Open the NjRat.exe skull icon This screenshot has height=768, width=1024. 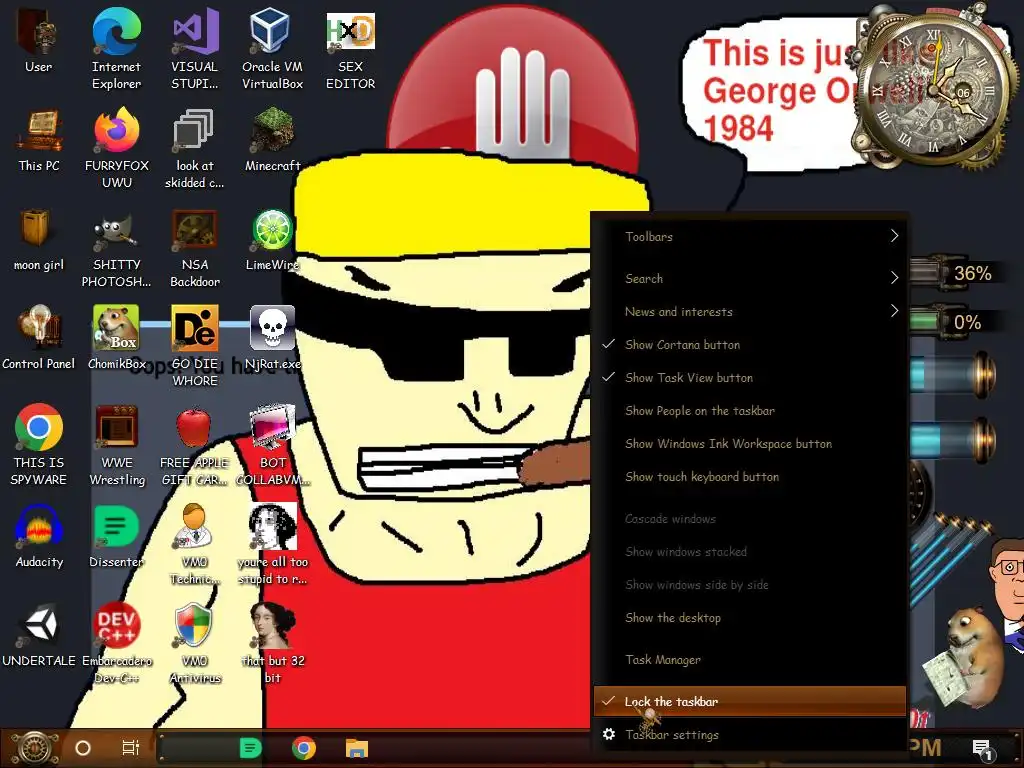pyautogui.click(x=272, y=338)
